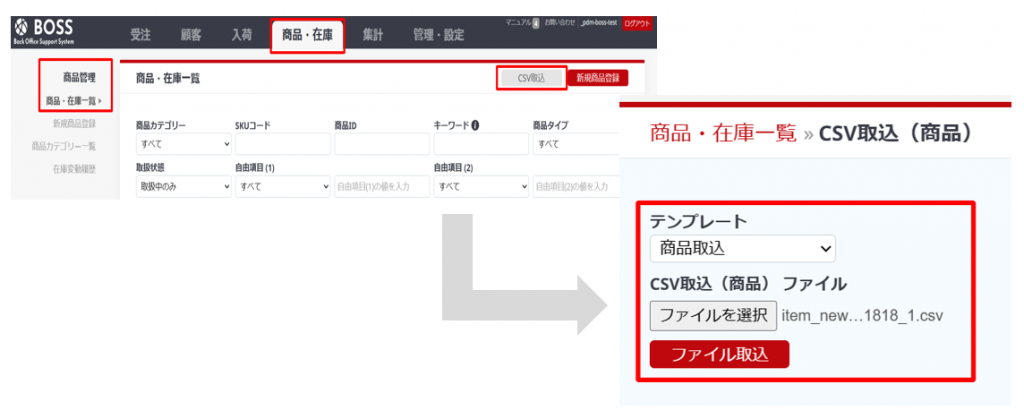Click the 商品・在庫一覧 breadcrumb link
1024x410 pixels.
(723, 133)
